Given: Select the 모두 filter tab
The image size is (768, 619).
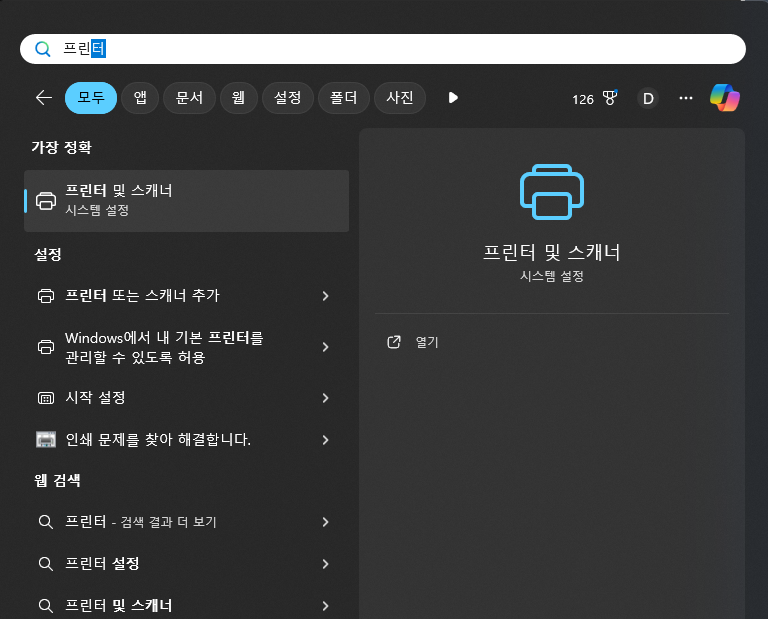Looking at the screenshot, I should 91,98.
